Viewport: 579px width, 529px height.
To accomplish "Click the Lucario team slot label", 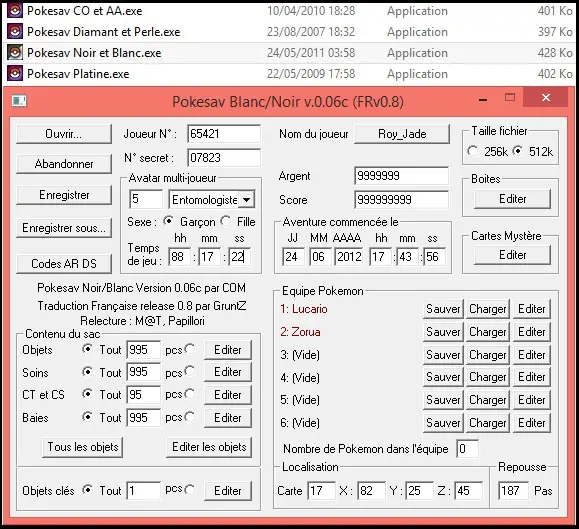I will pos(304,309).
